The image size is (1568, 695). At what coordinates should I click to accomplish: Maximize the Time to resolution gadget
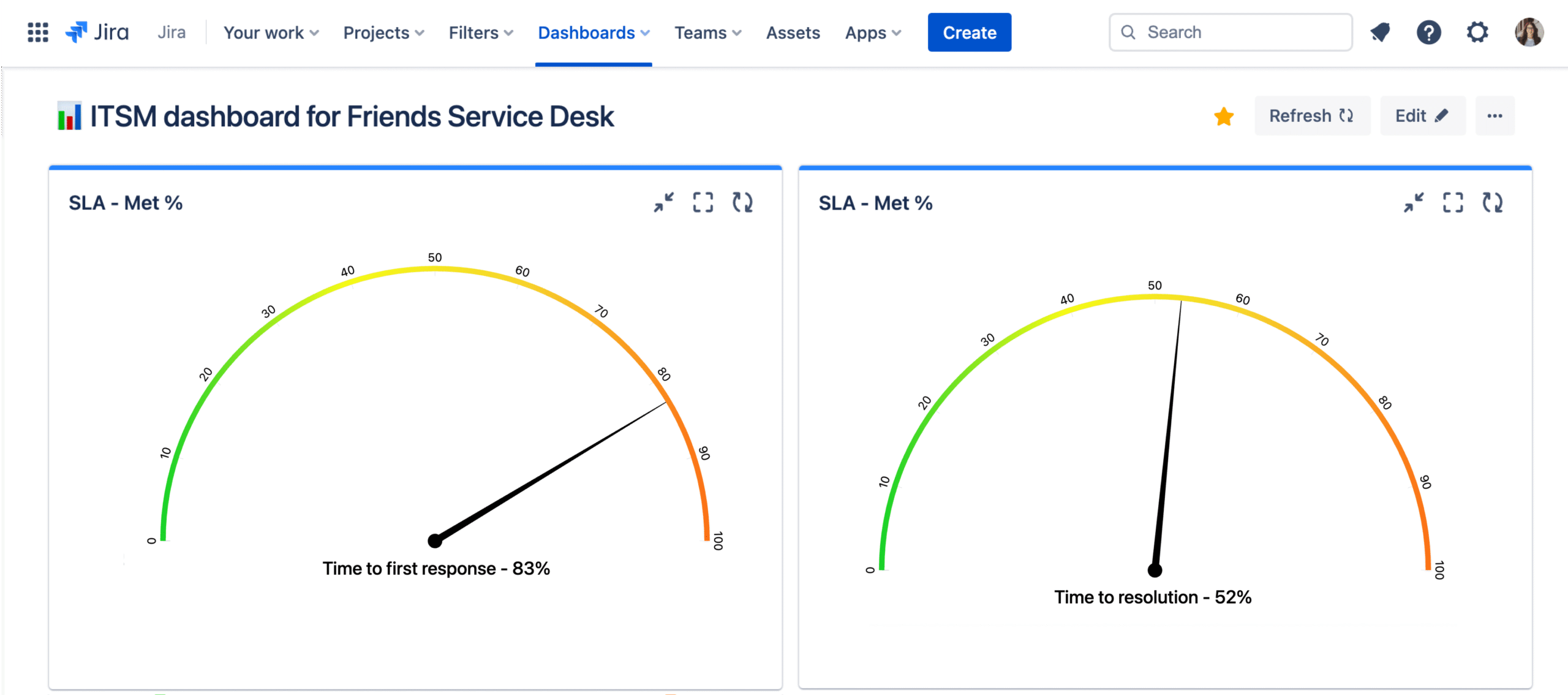[x=1453, y=202]
